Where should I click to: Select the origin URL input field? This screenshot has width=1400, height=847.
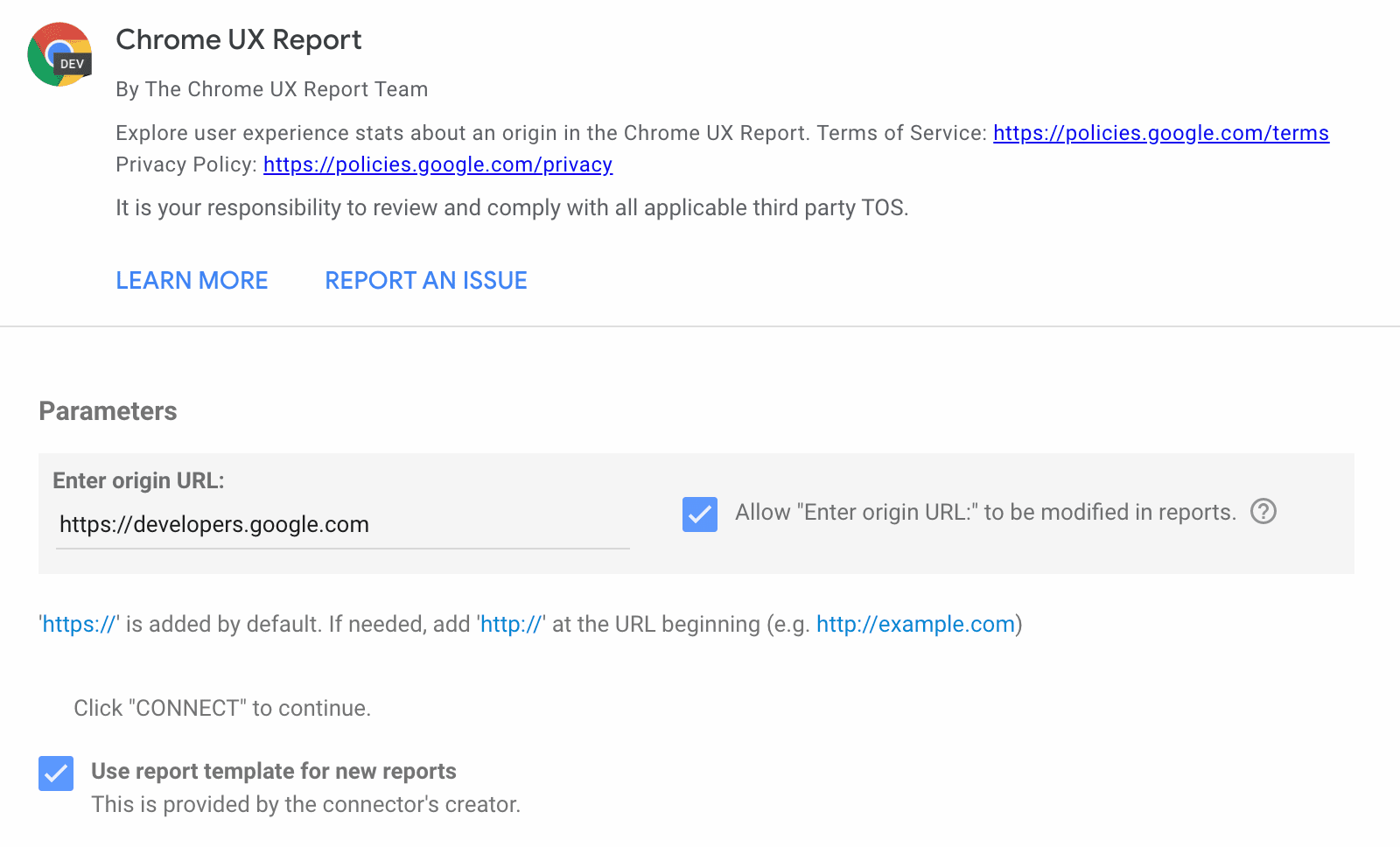coord(341,524)
